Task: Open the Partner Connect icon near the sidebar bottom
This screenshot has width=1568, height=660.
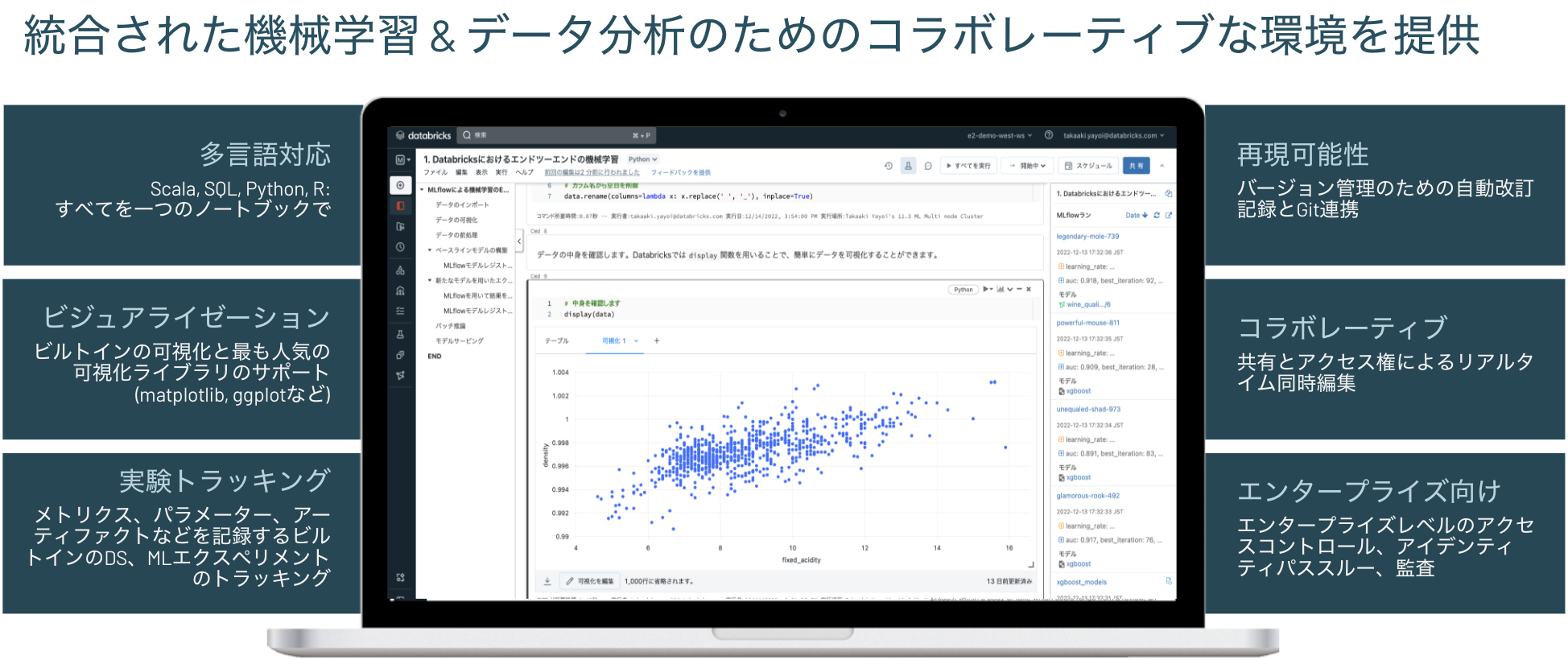Action: (x=400, y=578)
